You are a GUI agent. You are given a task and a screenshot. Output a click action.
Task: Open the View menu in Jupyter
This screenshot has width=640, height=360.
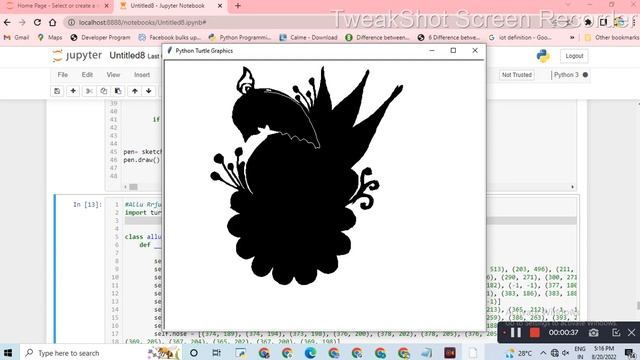click(x=113, y=75)
